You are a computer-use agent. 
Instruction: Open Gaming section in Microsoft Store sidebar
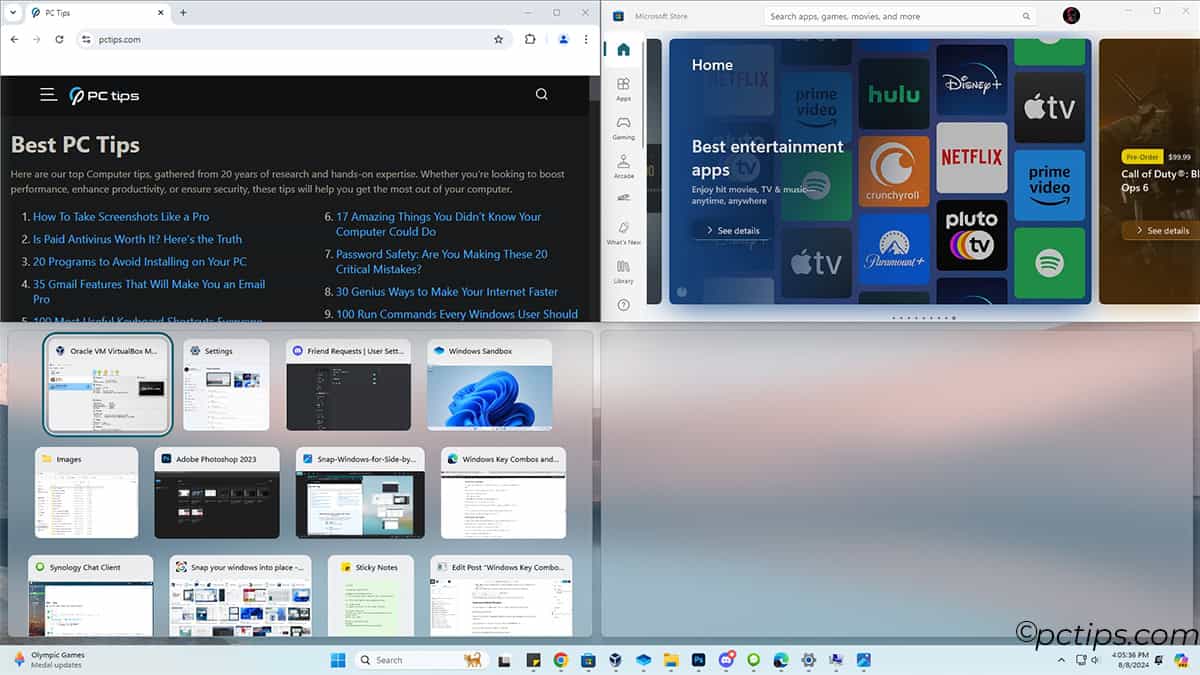(x=623, y=127)
